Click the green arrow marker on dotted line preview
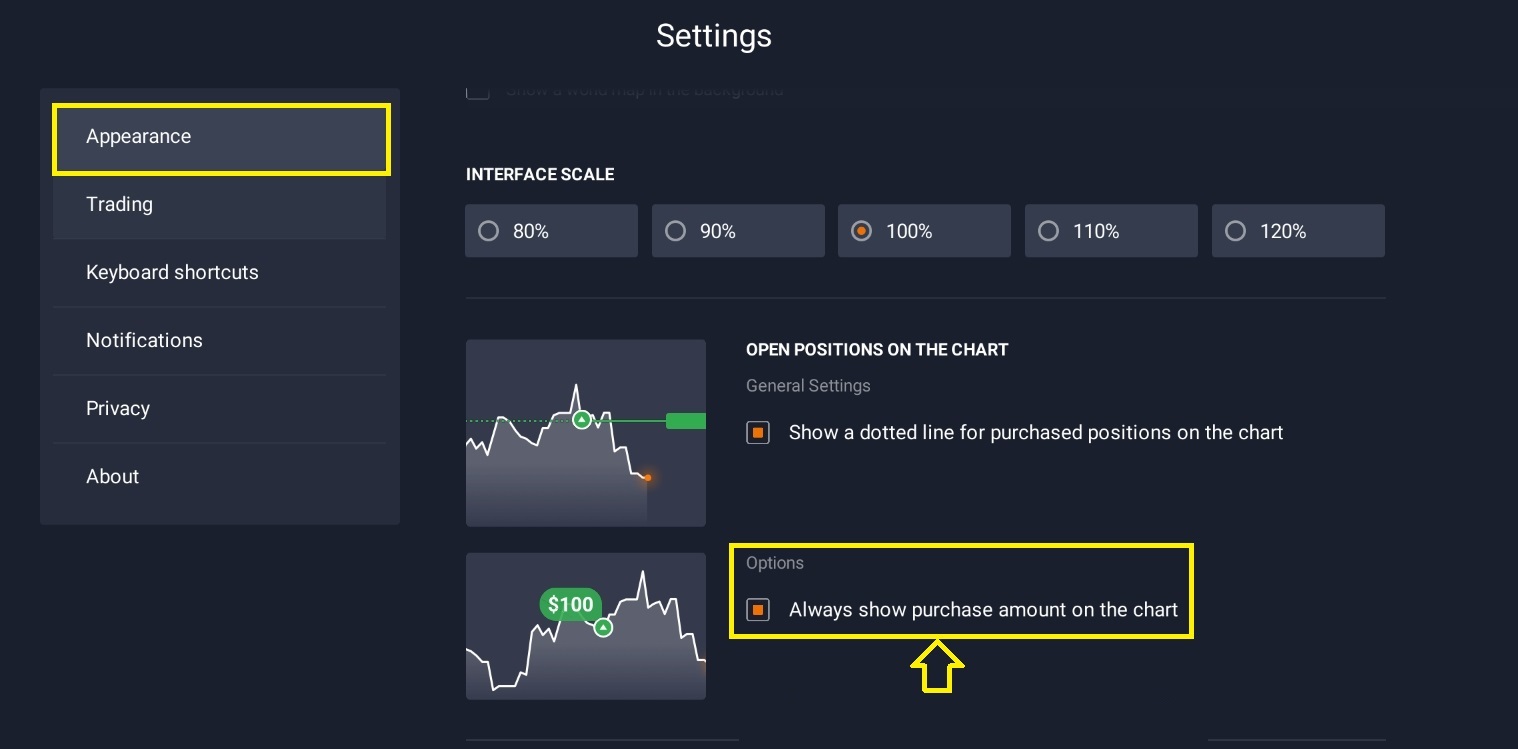This screenshot has height=749, width=1518. click(581, 420)
